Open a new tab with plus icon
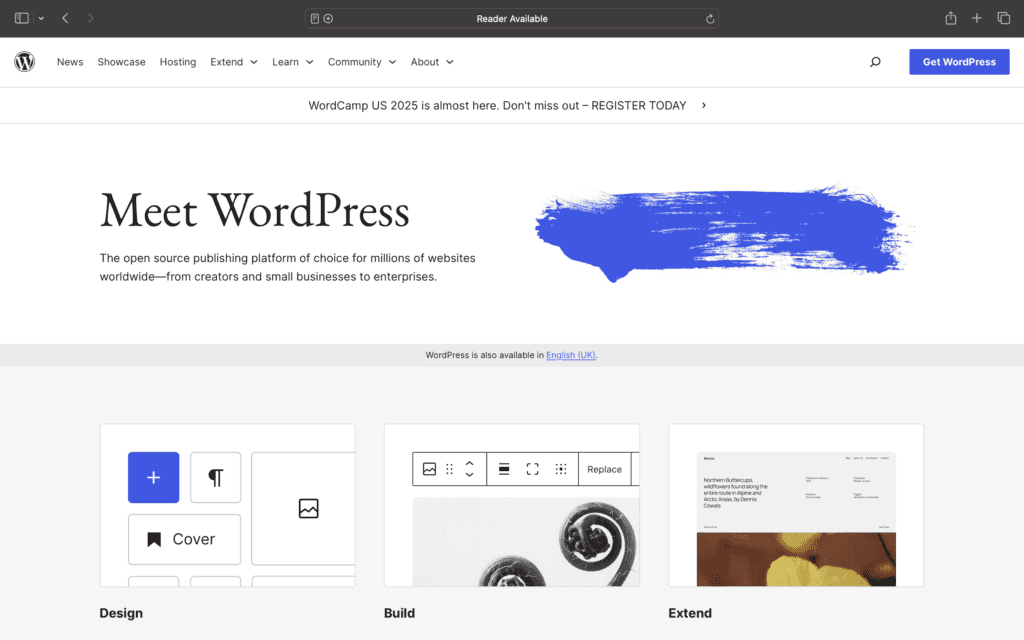Viewport: 1024px width, 640px height. click(x=976, y=18)
